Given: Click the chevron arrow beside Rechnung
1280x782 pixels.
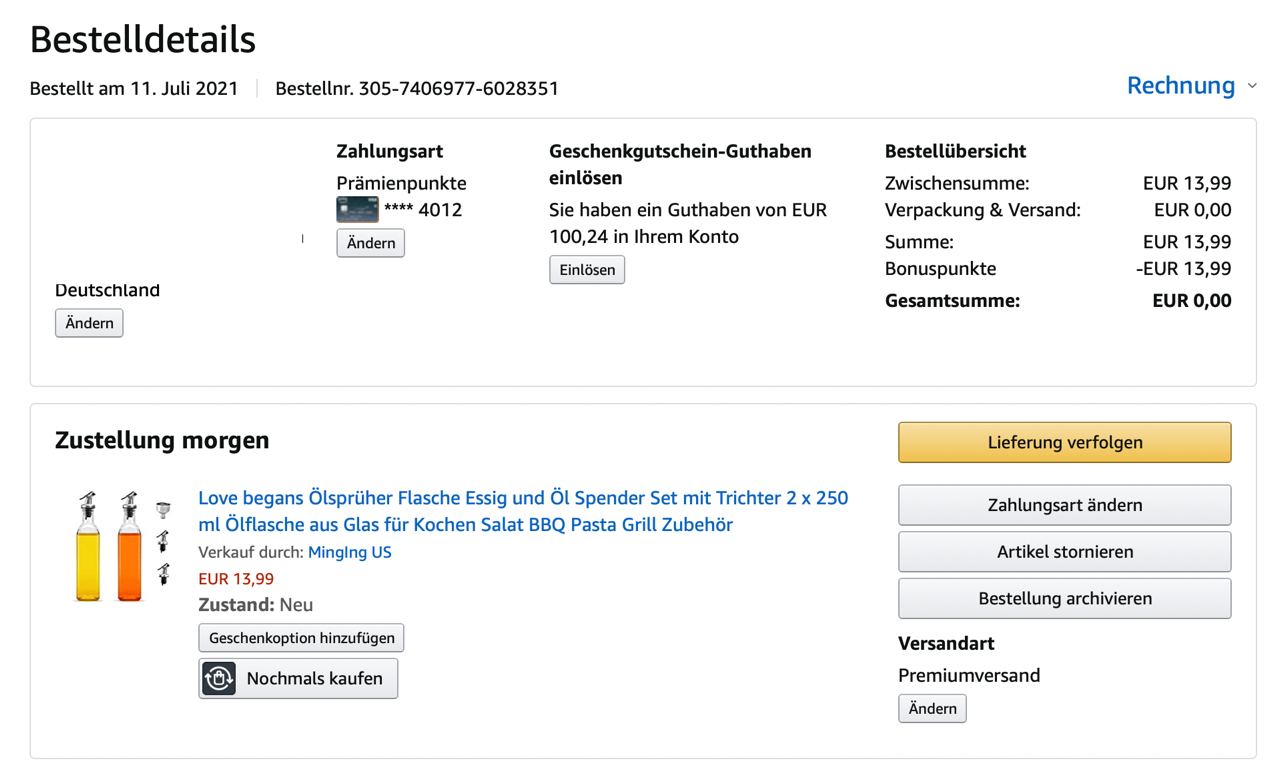Looking at the screenshot, I should [x=1252, y=87].
